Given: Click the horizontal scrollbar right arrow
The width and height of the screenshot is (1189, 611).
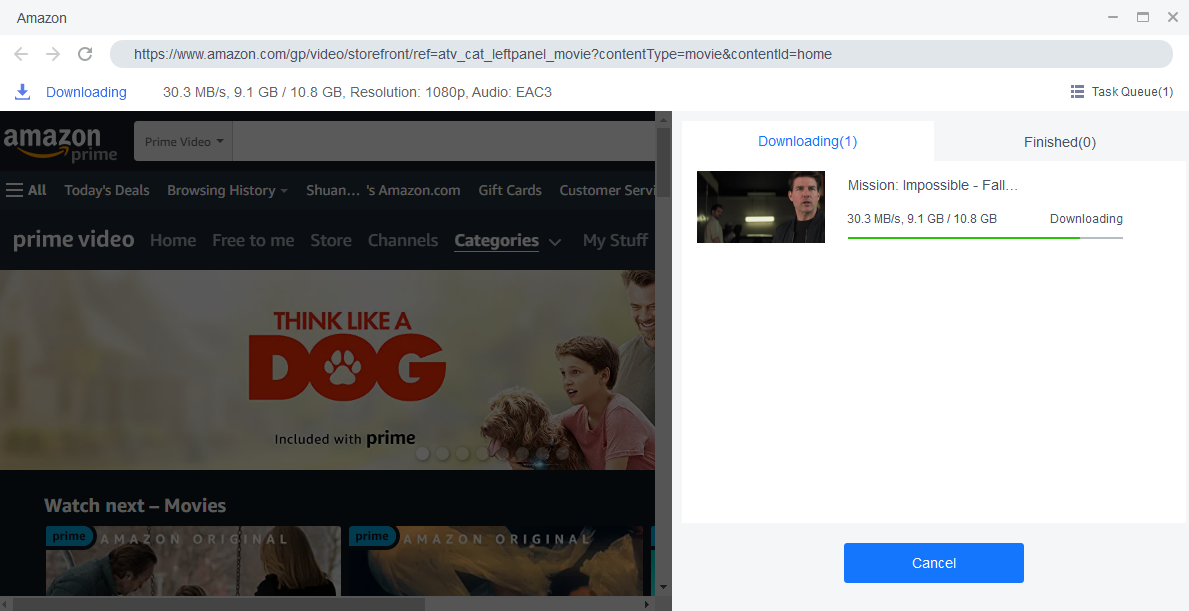Looking at the screenshot, I should tap(647, 604).
